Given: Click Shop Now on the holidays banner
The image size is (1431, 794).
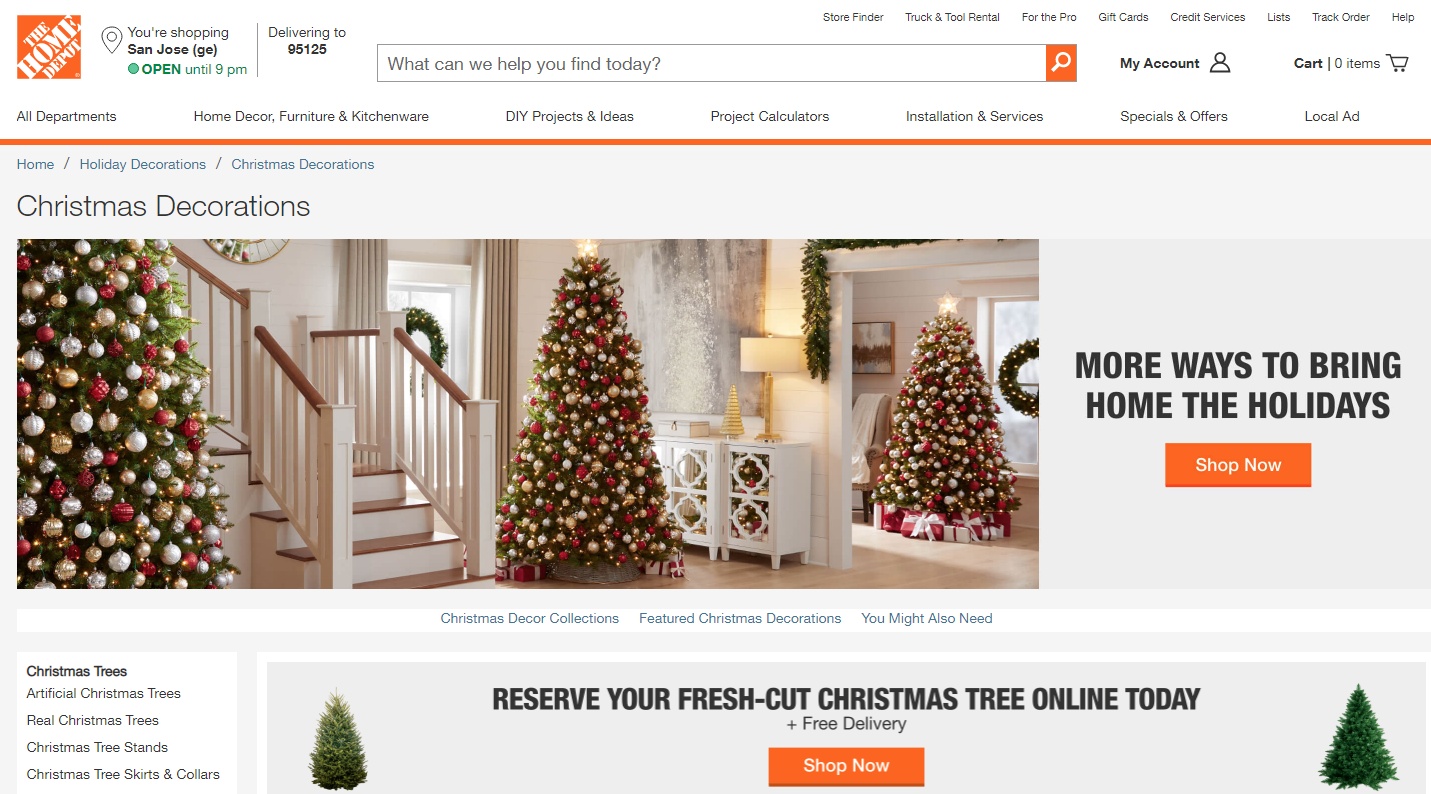Looking at the screenshot, I should coord(1238,465).
